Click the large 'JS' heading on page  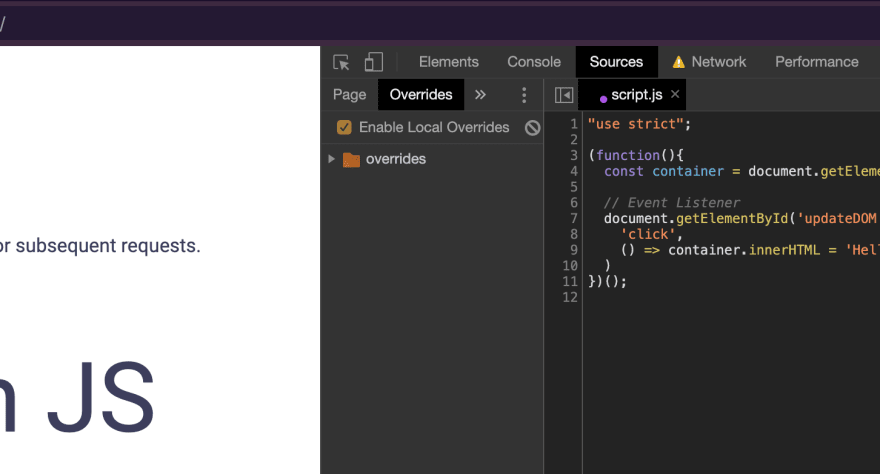(100, 397)
